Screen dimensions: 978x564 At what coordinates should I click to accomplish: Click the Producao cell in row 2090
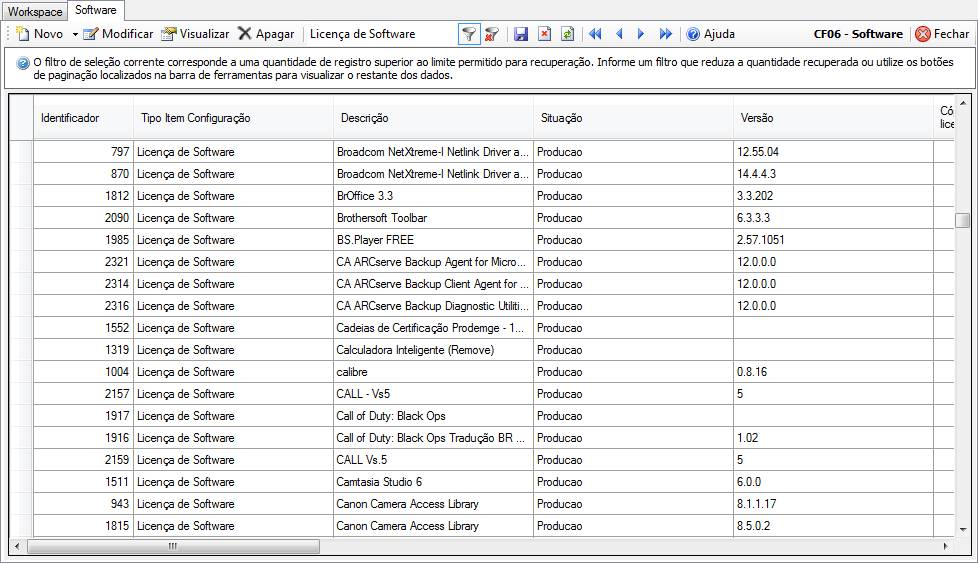pos(633,218)
